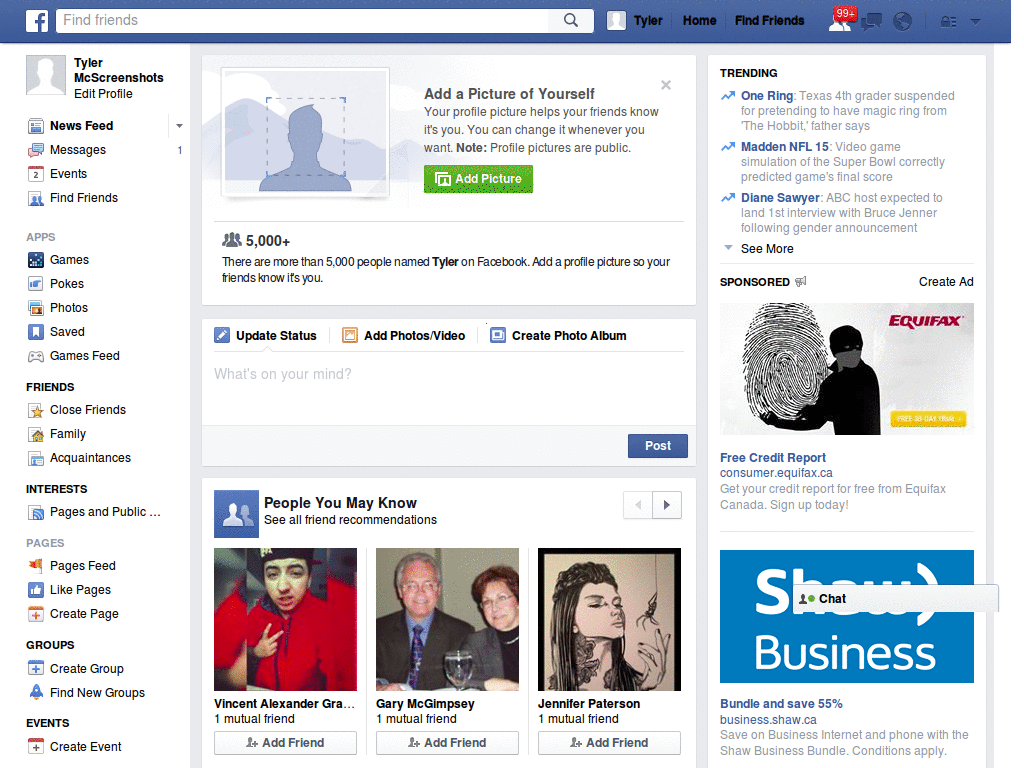Open See all friend recommendations link

coord(350,520)
